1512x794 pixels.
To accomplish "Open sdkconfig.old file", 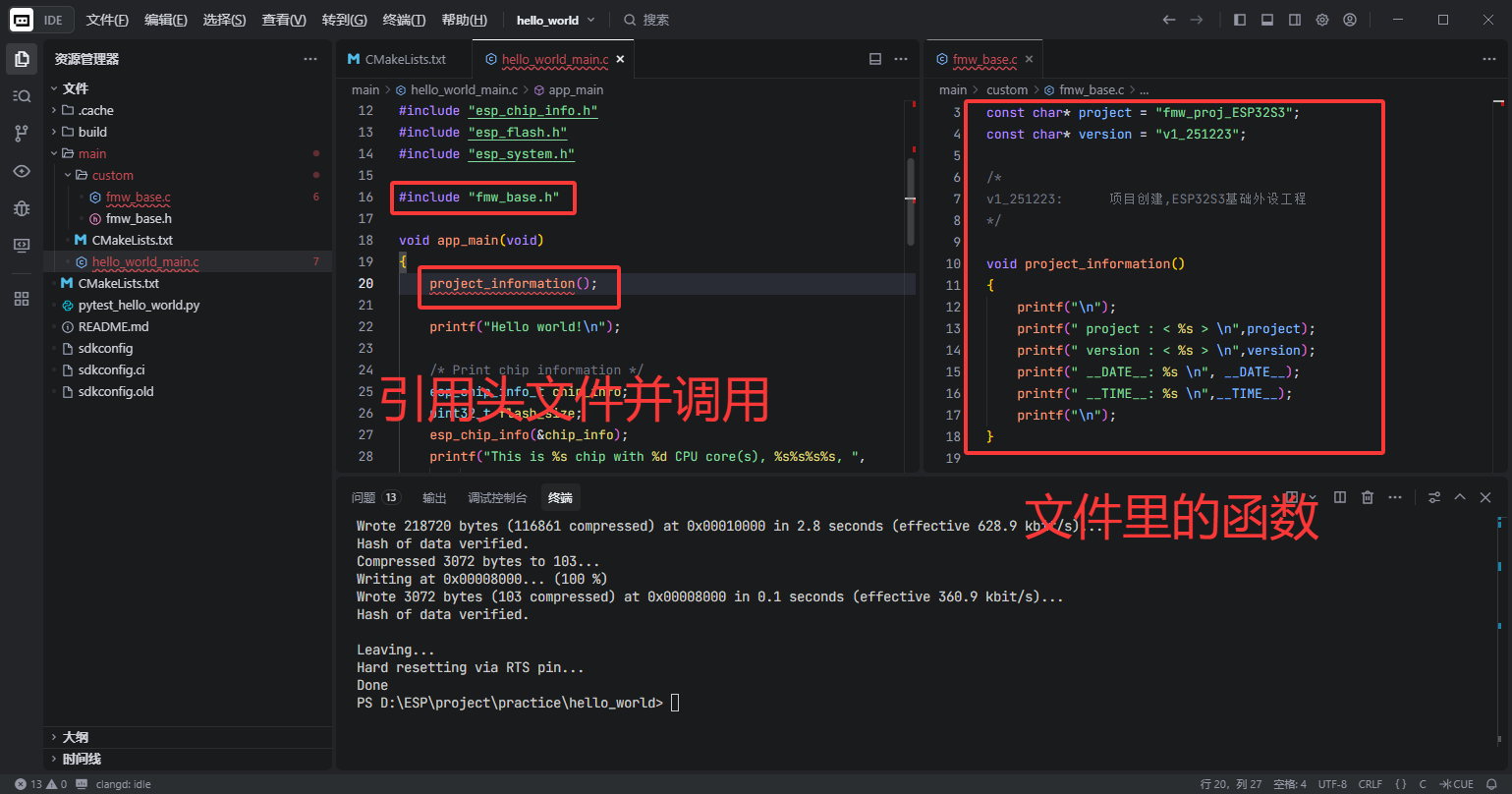I will (x=116, y=391).
